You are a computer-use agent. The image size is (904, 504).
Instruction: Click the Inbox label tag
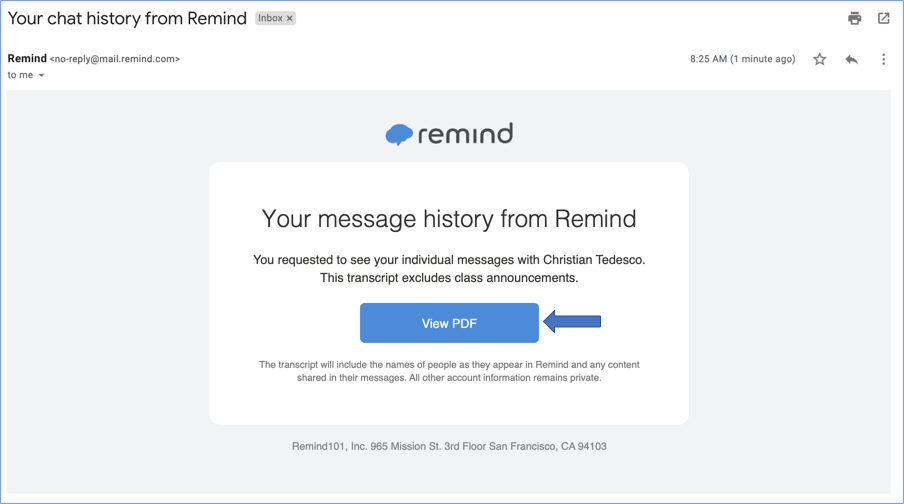[x=270, y=18]
